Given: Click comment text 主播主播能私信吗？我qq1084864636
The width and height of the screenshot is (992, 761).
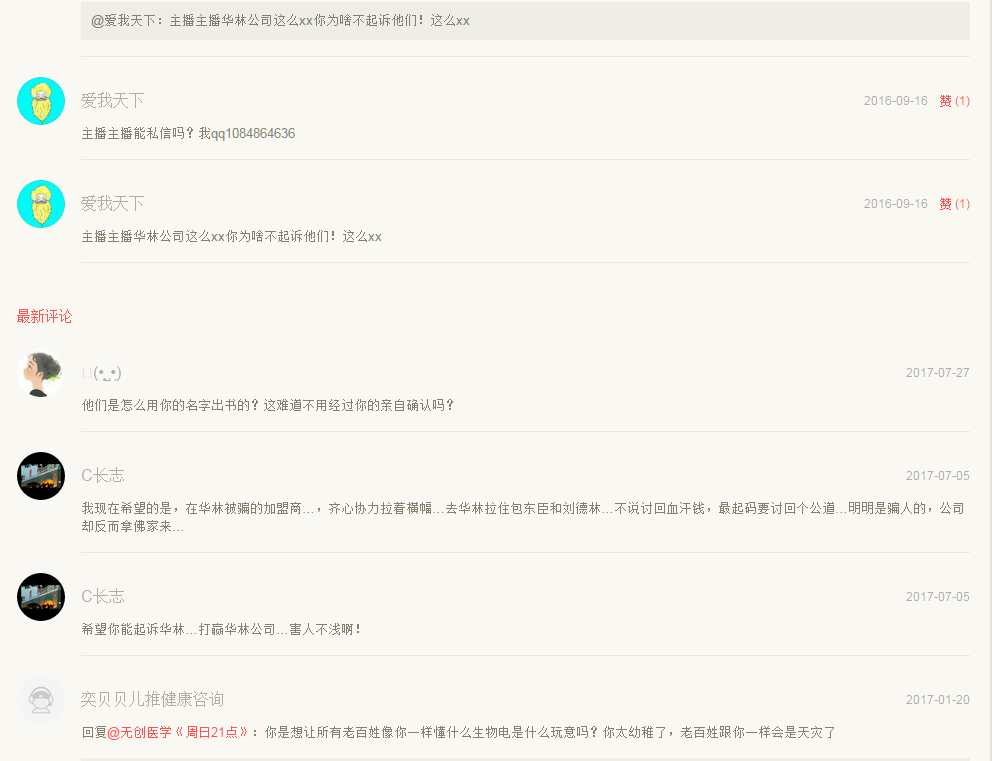Looking at the screenshot, I should 188,133.
